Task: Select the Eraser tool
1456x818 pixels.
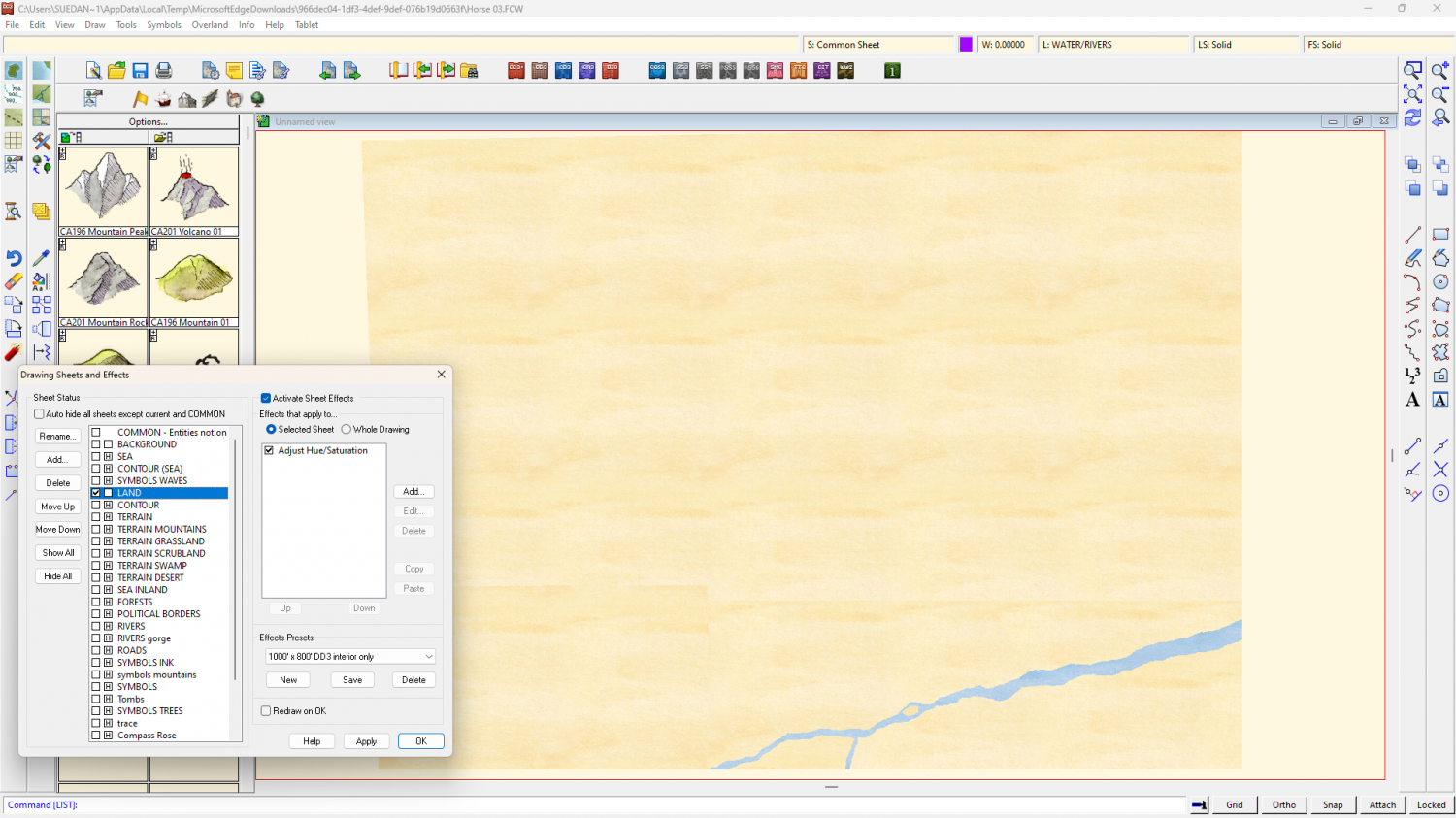Action: (14, 281)
